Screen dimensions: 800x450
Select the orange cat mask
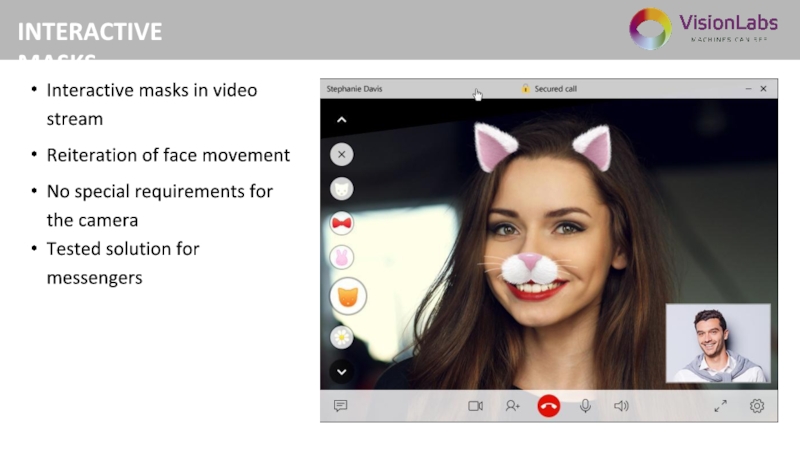coord(348,296)
